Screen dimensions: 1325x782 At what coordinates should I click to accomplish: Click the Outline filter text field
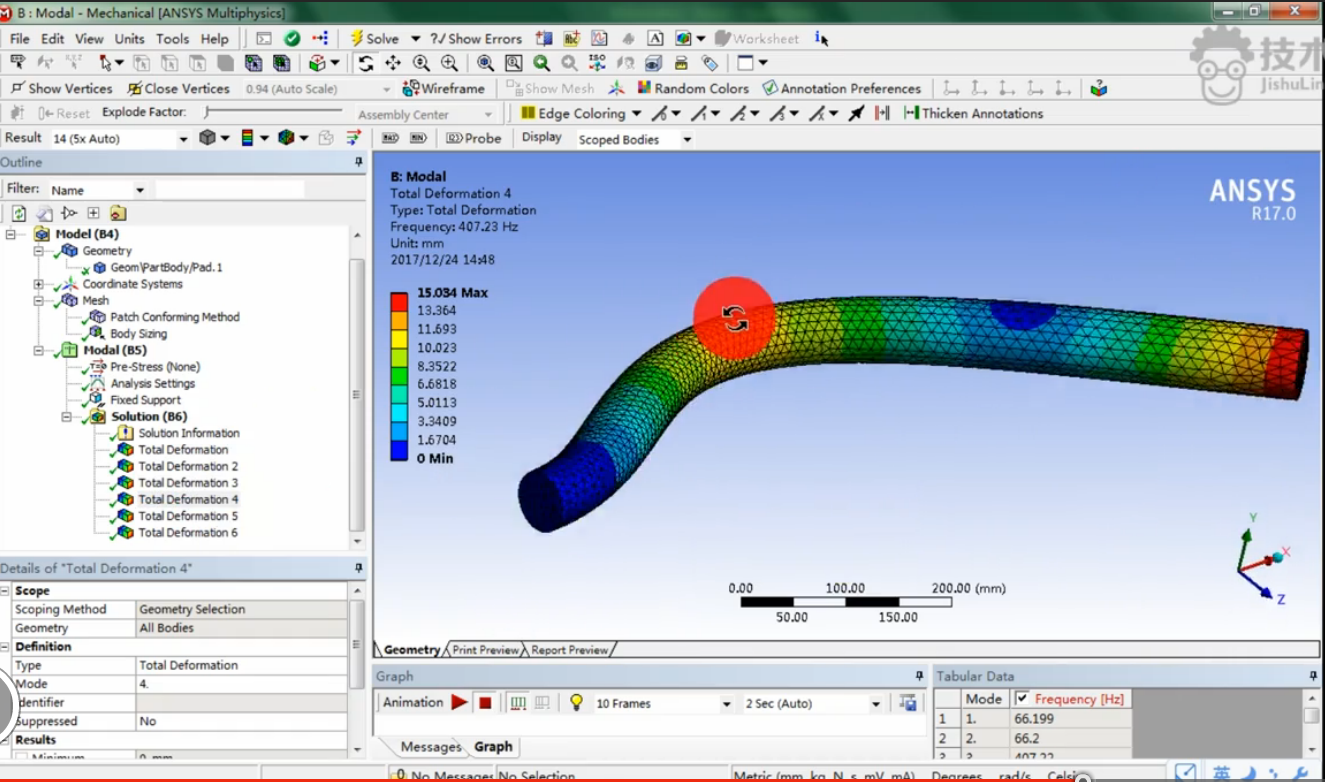[x=229, y=190]
